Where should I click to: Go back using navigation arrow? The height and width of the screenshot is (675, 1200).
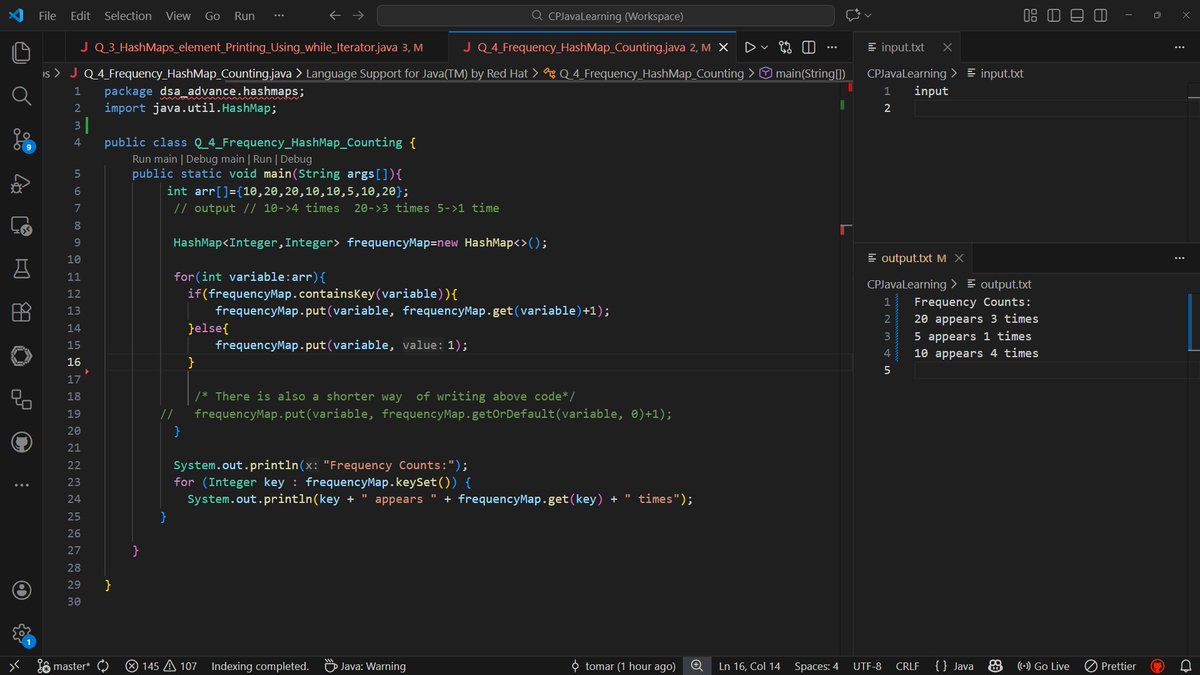335,16
